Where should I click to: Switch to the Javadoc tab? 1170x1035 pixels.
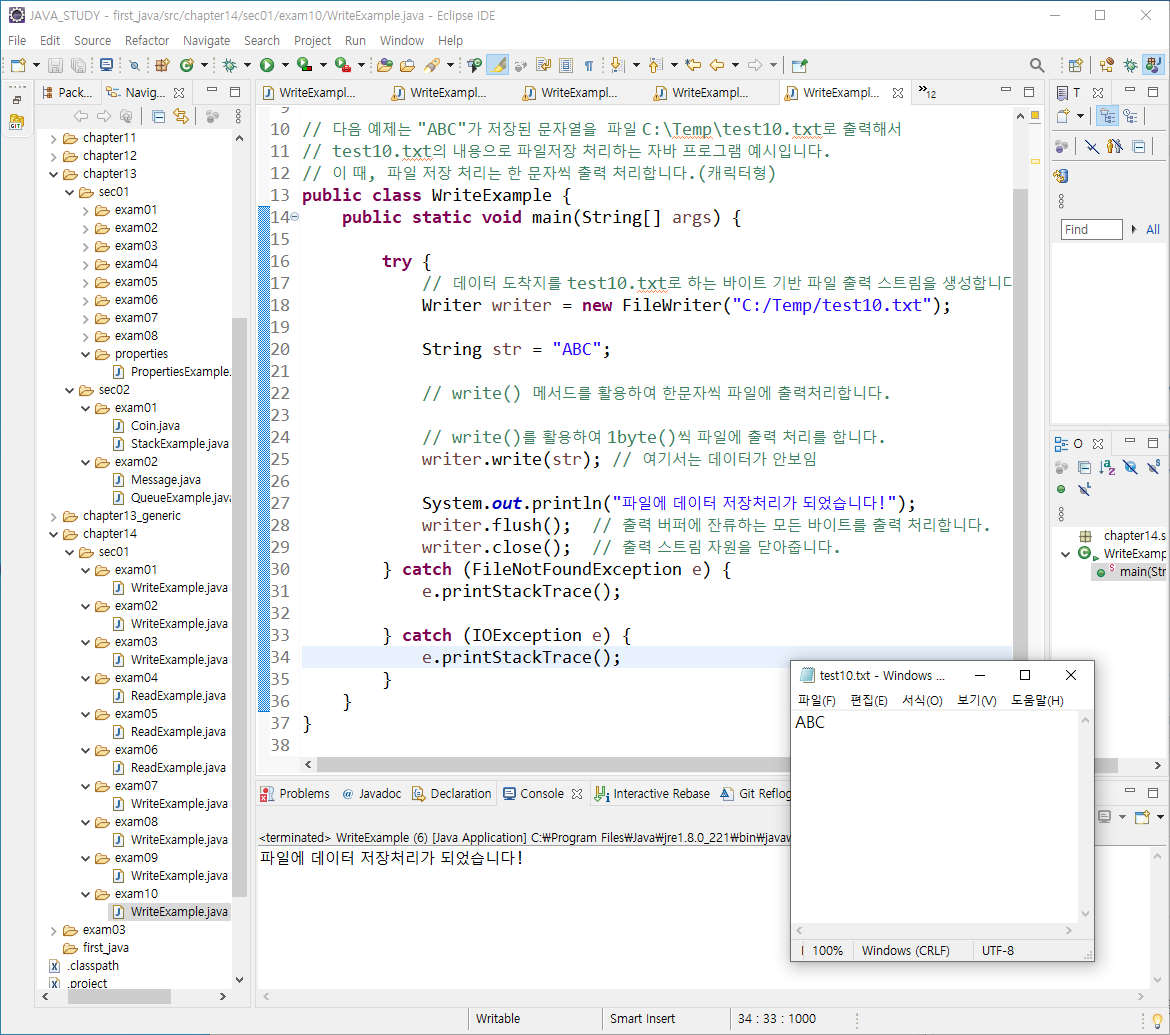tap(372, 794)
